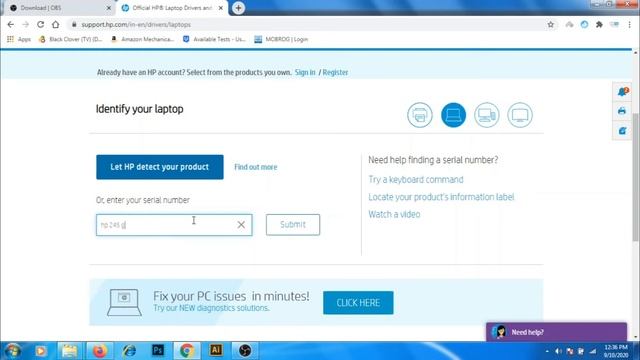640x360 pixels.
Task: Reload the current page
Action: tap(40, 24)
